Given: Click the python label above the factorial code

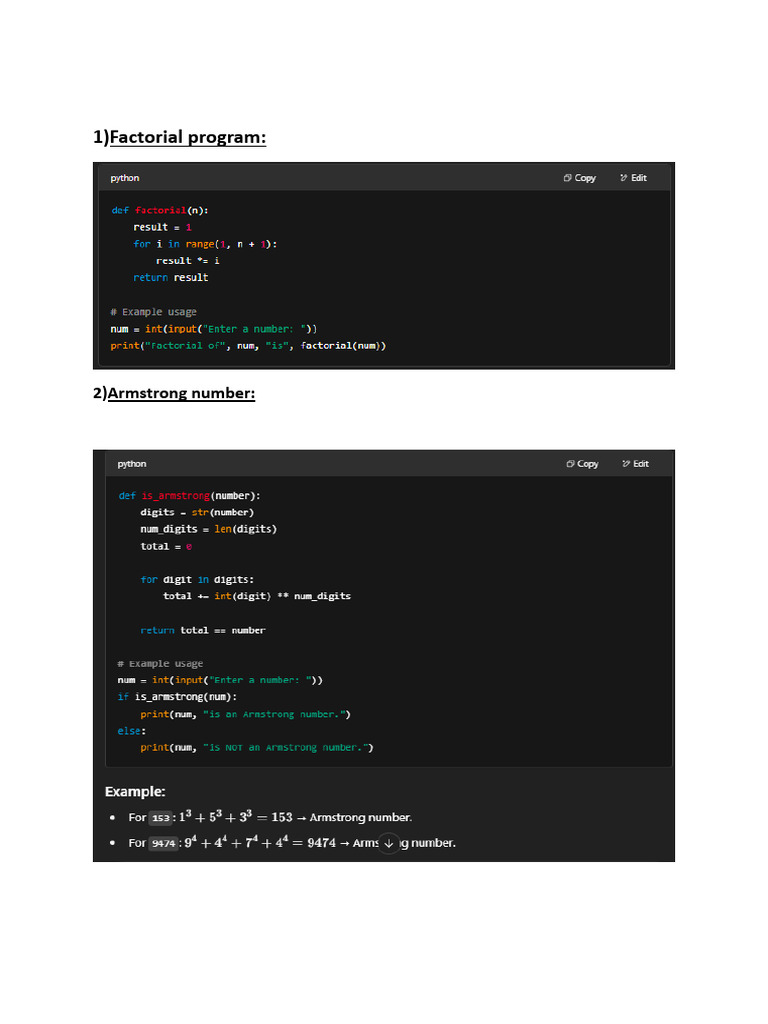Looking at the screenshot, I should click(x=125, y=178).
